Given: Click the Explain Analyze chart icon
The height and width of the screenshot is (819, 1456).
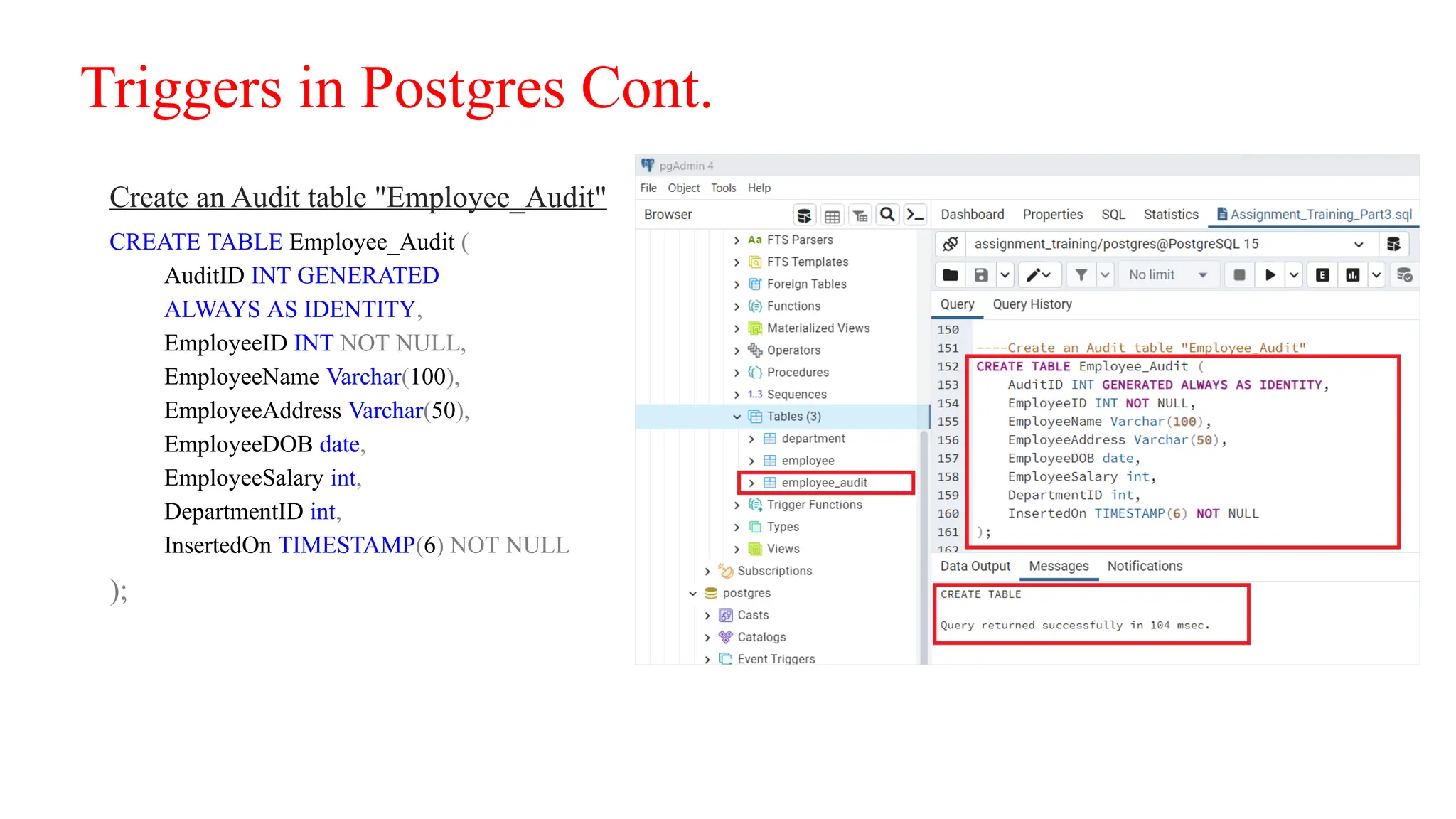Looking at the screenshot, I should 1353,275.
